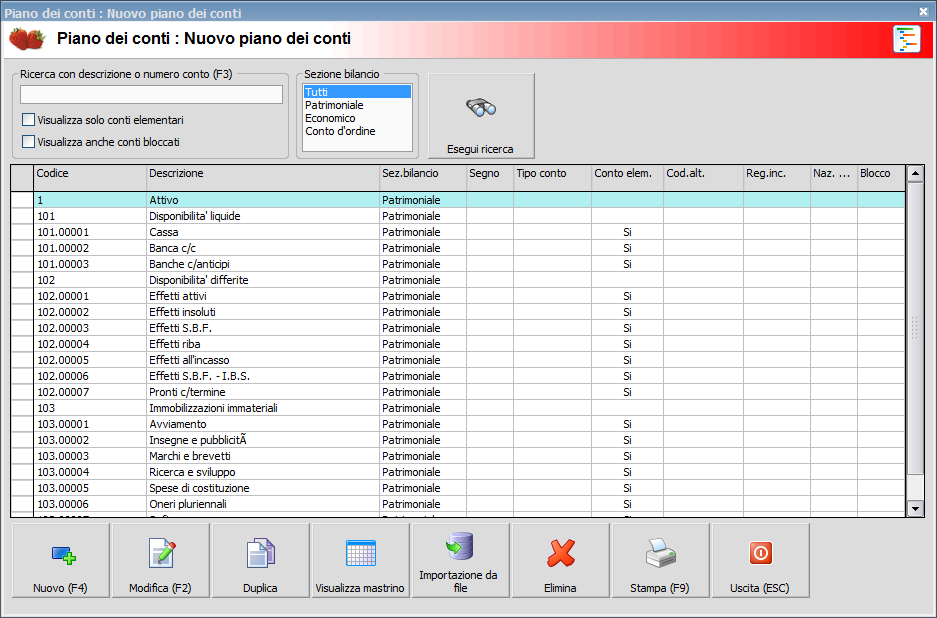
Task: Enable Visualizza solo conti elementari
Action: 29,120
